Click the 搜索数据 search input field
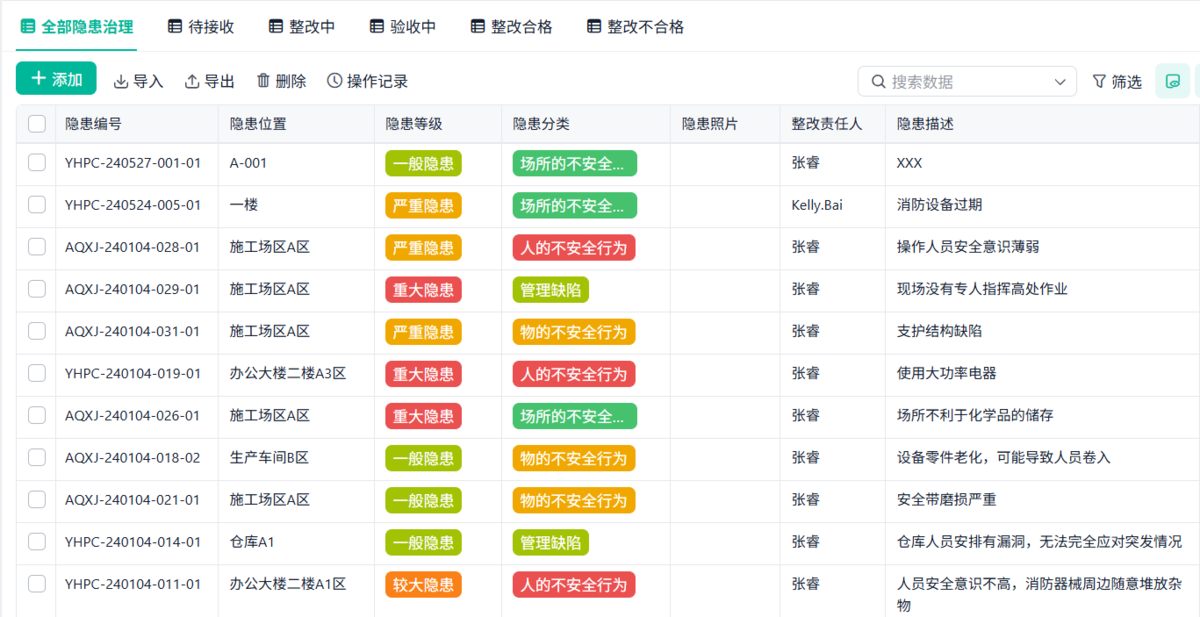This screenshot has width=1200, height=617. click(x=965, y=81)
